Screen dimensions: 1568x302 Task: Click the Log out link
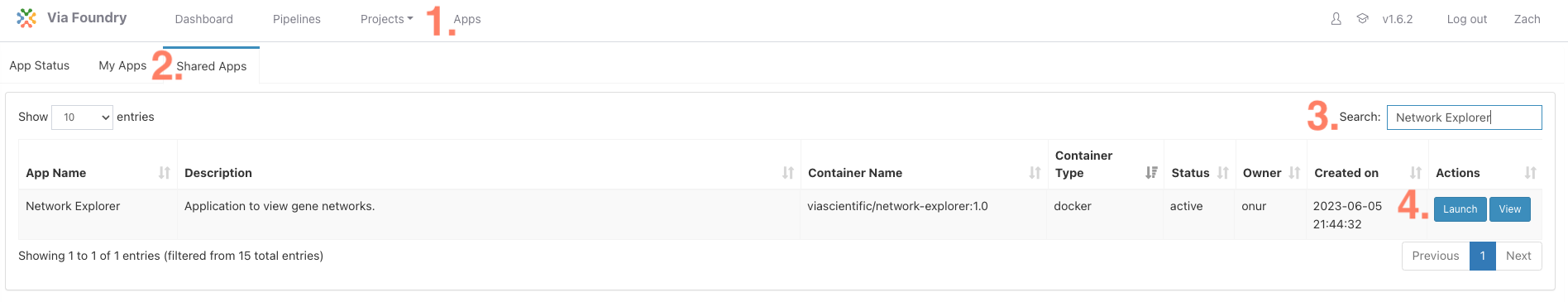[1467, 19]
